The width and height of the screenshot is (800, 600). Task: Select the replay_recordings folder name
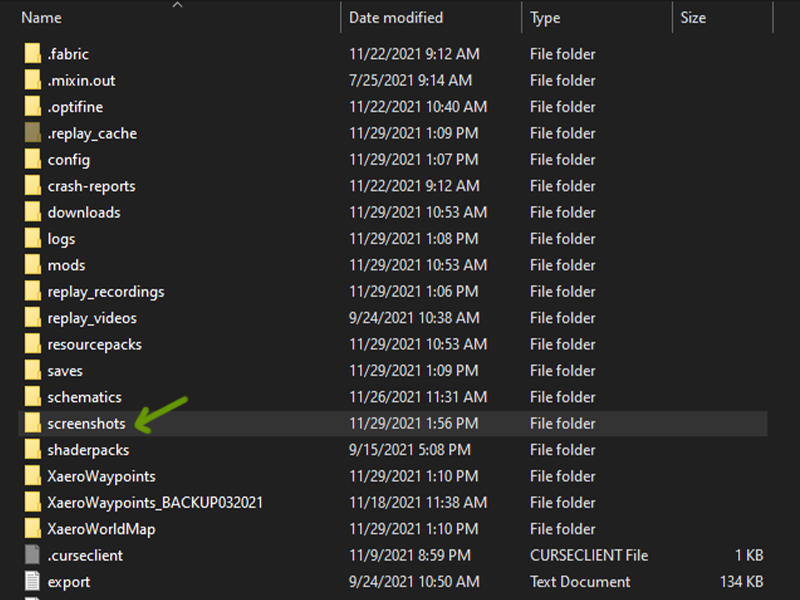(x=106, y=291)
